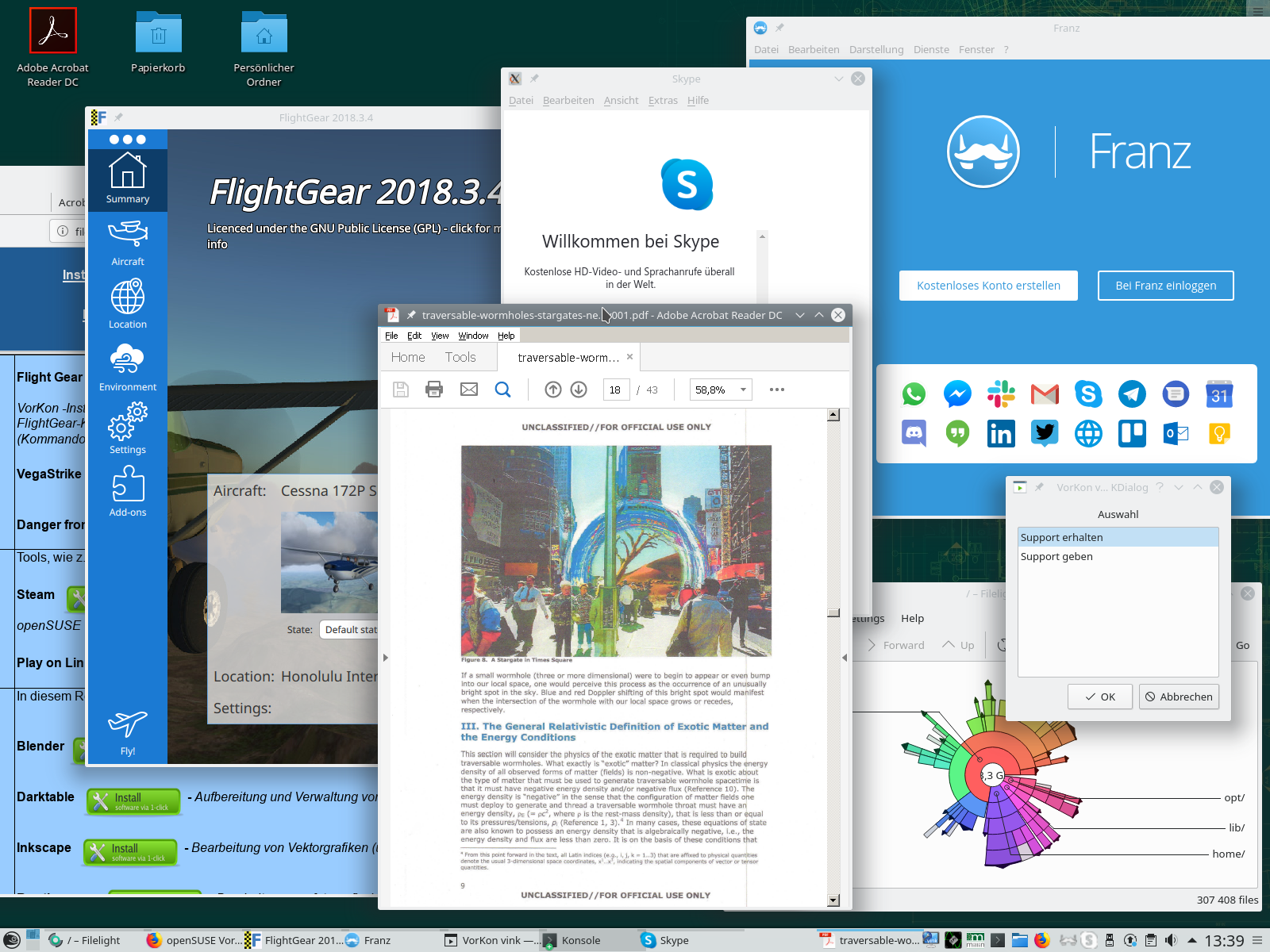Screen dimensions: 1270x952
Task: Open the State dropdown in FlightGear
Action: pos(349,629)
